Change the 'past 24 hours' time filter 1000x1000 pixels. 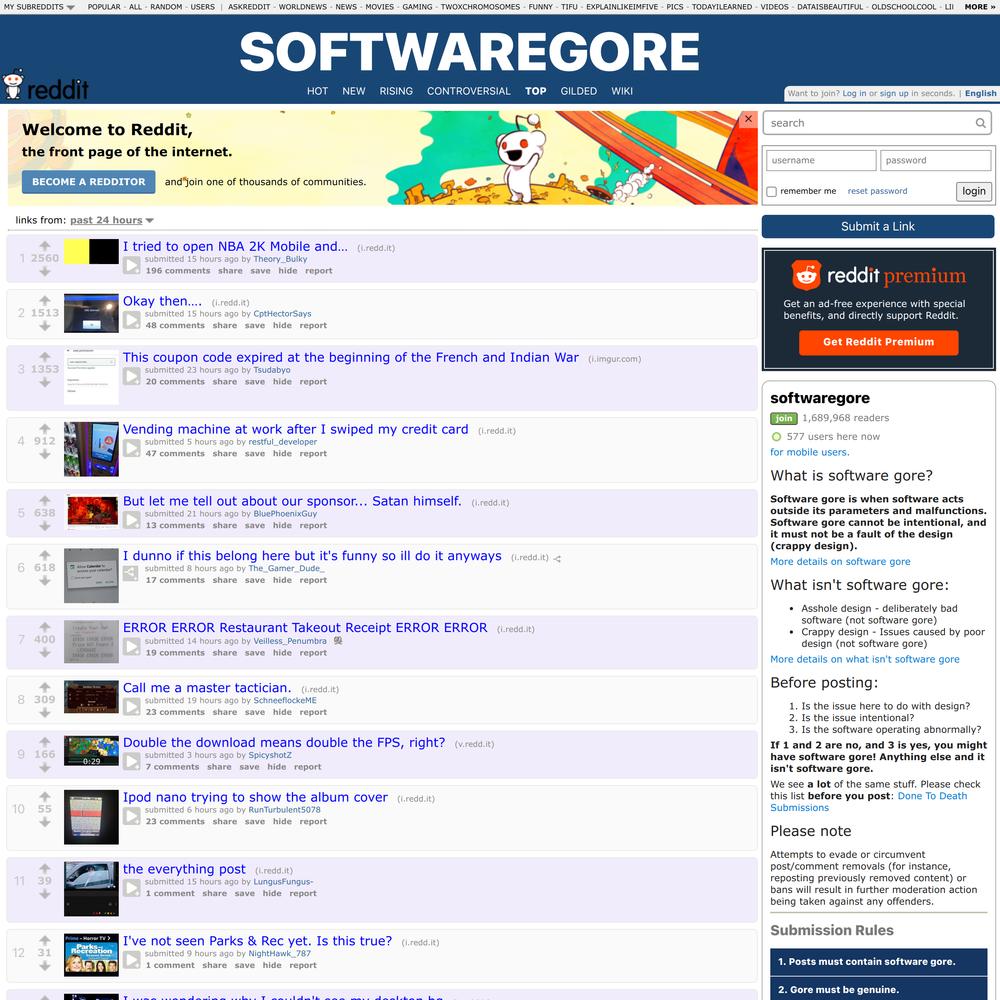[x=112, y=220]
